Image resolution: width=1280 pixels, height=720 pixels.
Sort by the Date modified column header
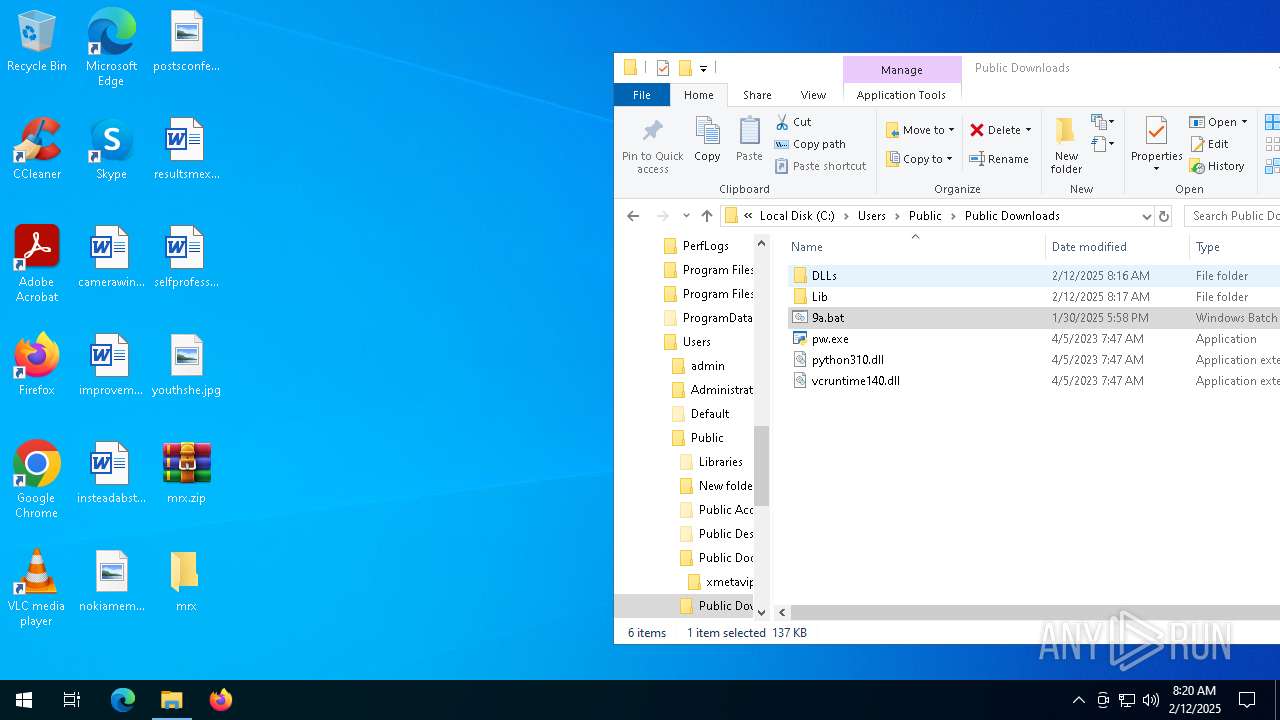pyautogui.click(x=1118, y=247)
